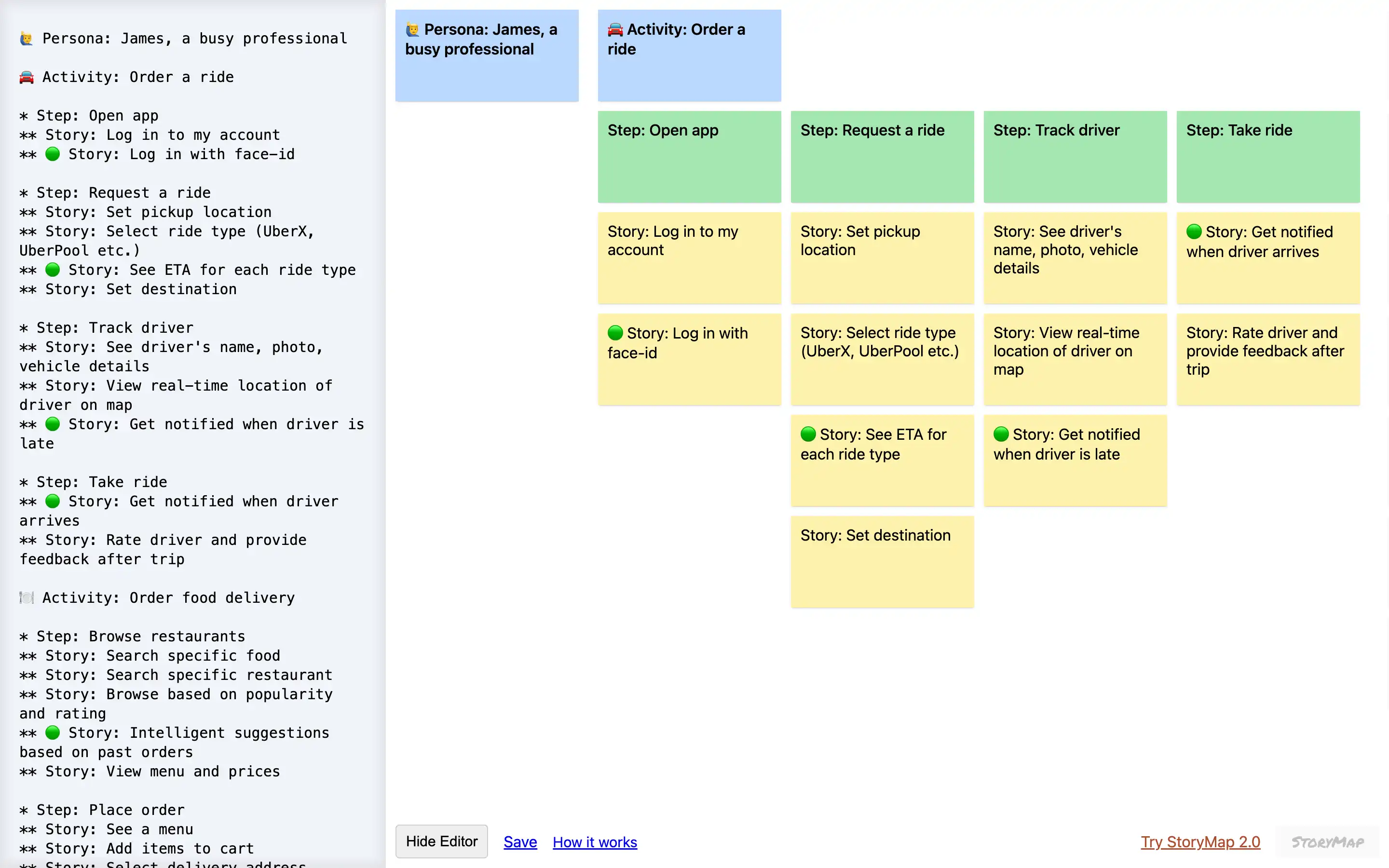The width and height of the screenshot is (1389, 868).
Task: Click editor line 'Story: Search specific restaurant'
Action: [x=176, y=675]
